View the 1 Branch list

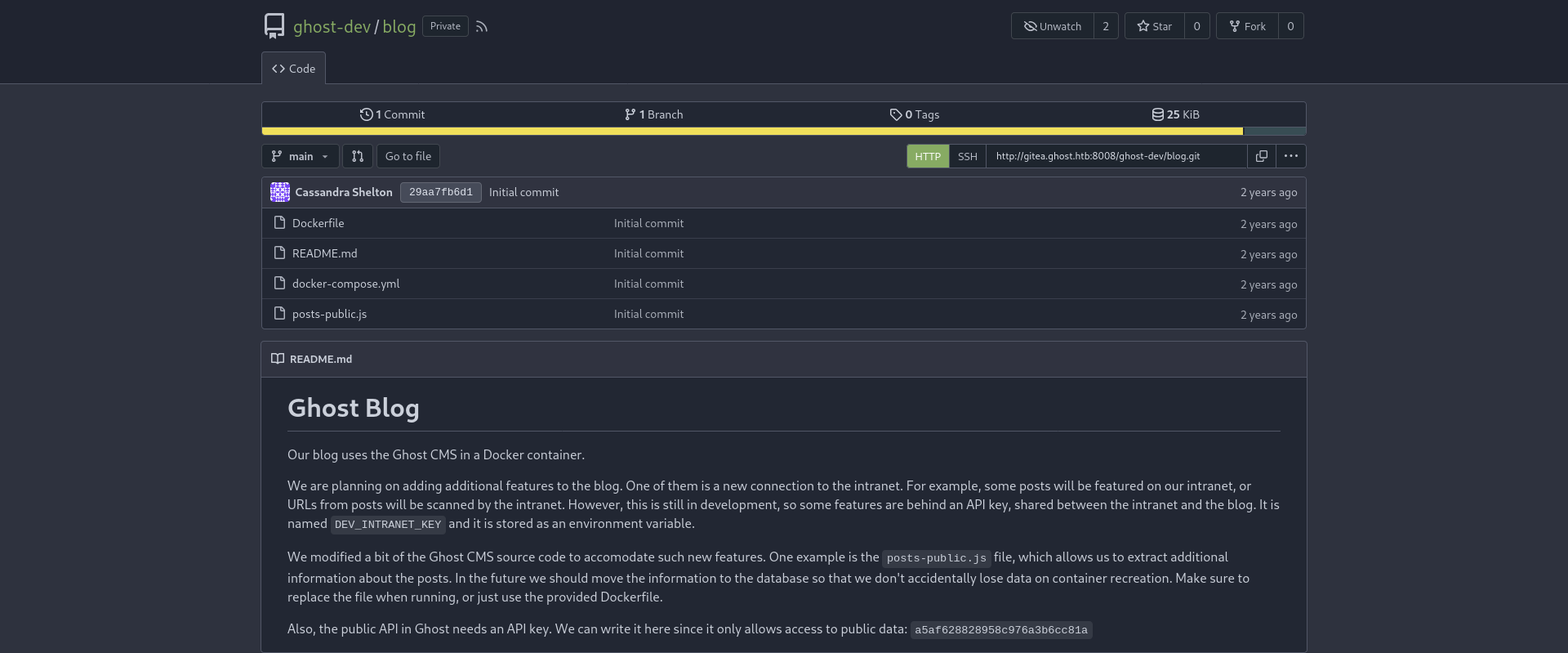653,114
